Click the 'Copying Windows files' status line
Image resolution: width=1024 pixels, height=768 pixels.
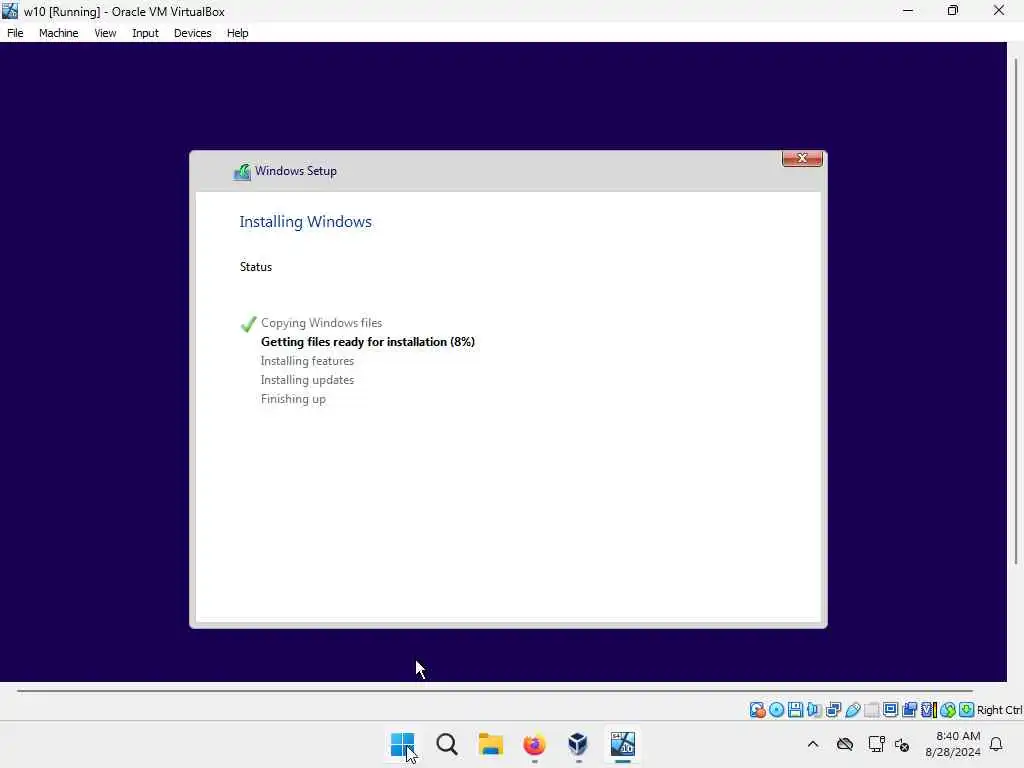321,323
